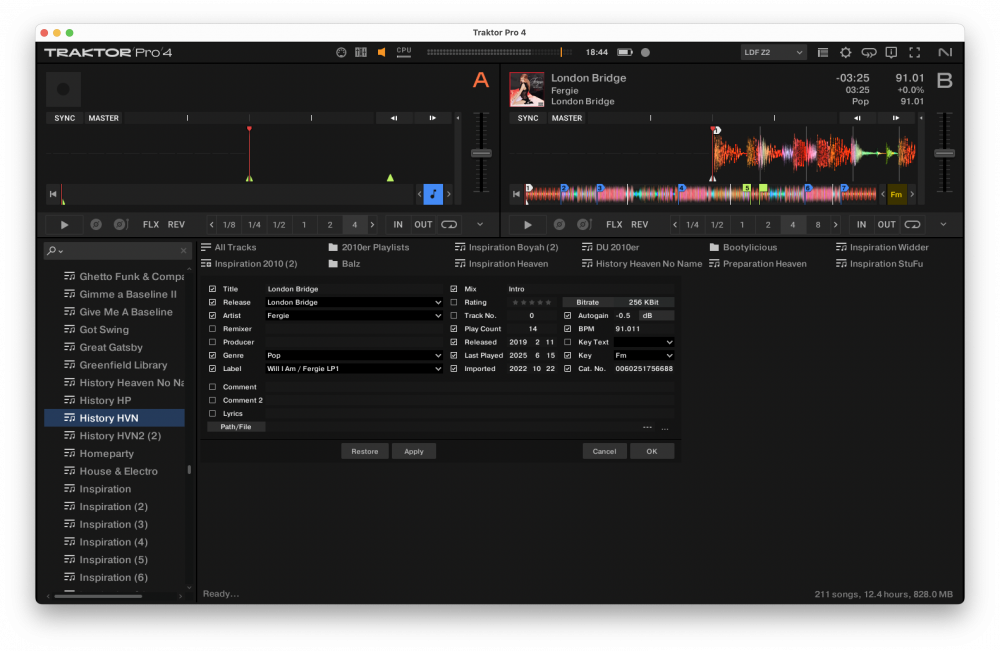
Task: Click deck A cue button icon
Action: [x=96, y=224]
